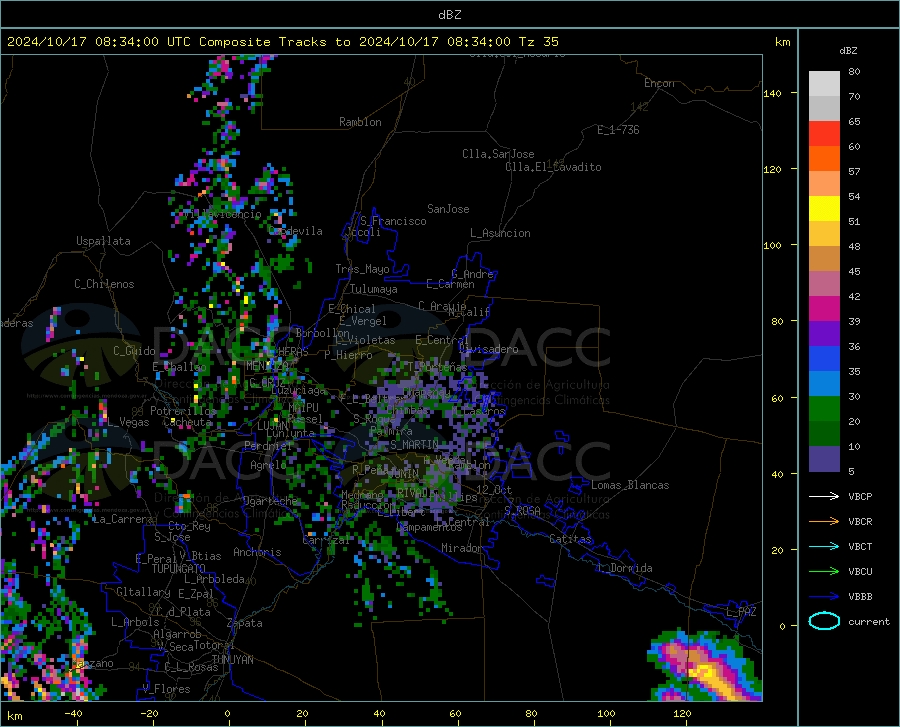Click the 'current' legend label
Image resolution: width=900 pixels, height=727 pixels.
[x=869, y=621]
